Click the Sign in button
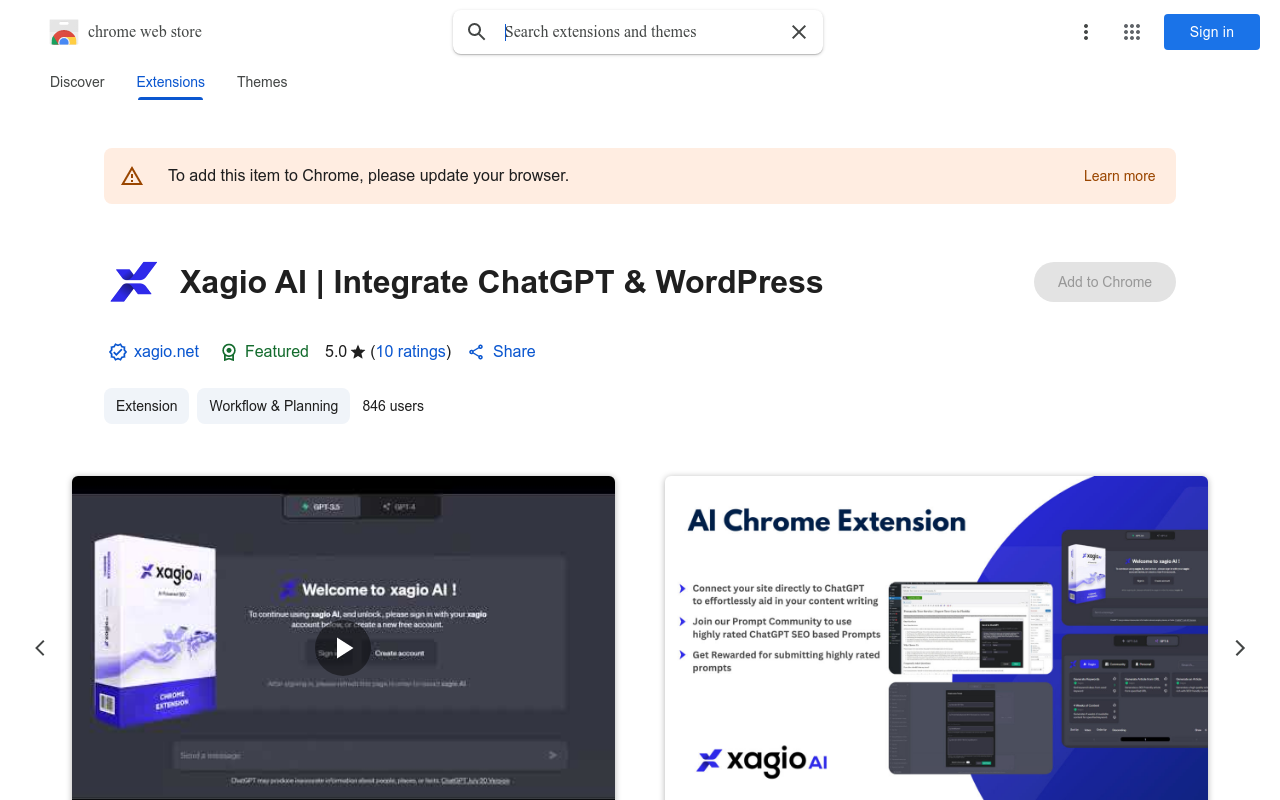 click(1212, 32)
